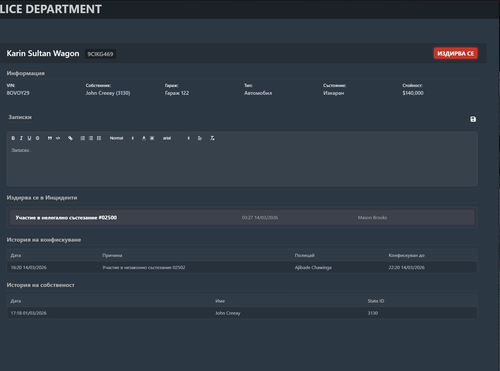The image size is (500, 371).
Task: Click Karin Sultan Wagon vehicle title
Action: pyautogui.click(x=43, y=53)
